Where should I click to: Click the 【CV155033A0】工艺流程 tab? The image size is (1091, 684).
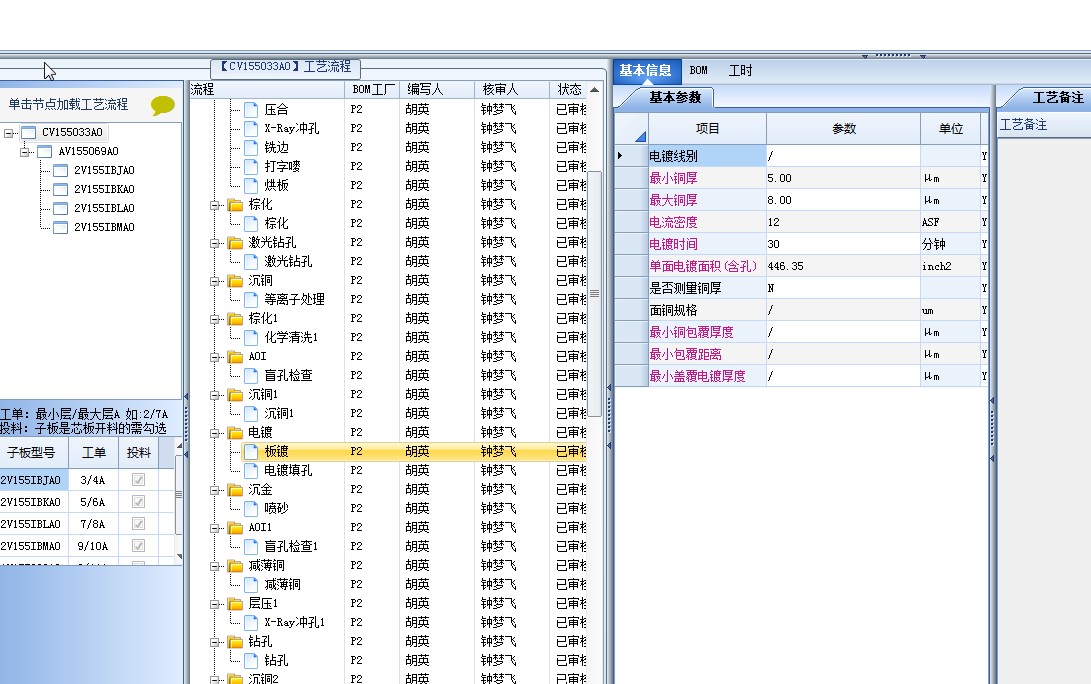point(286,67)
